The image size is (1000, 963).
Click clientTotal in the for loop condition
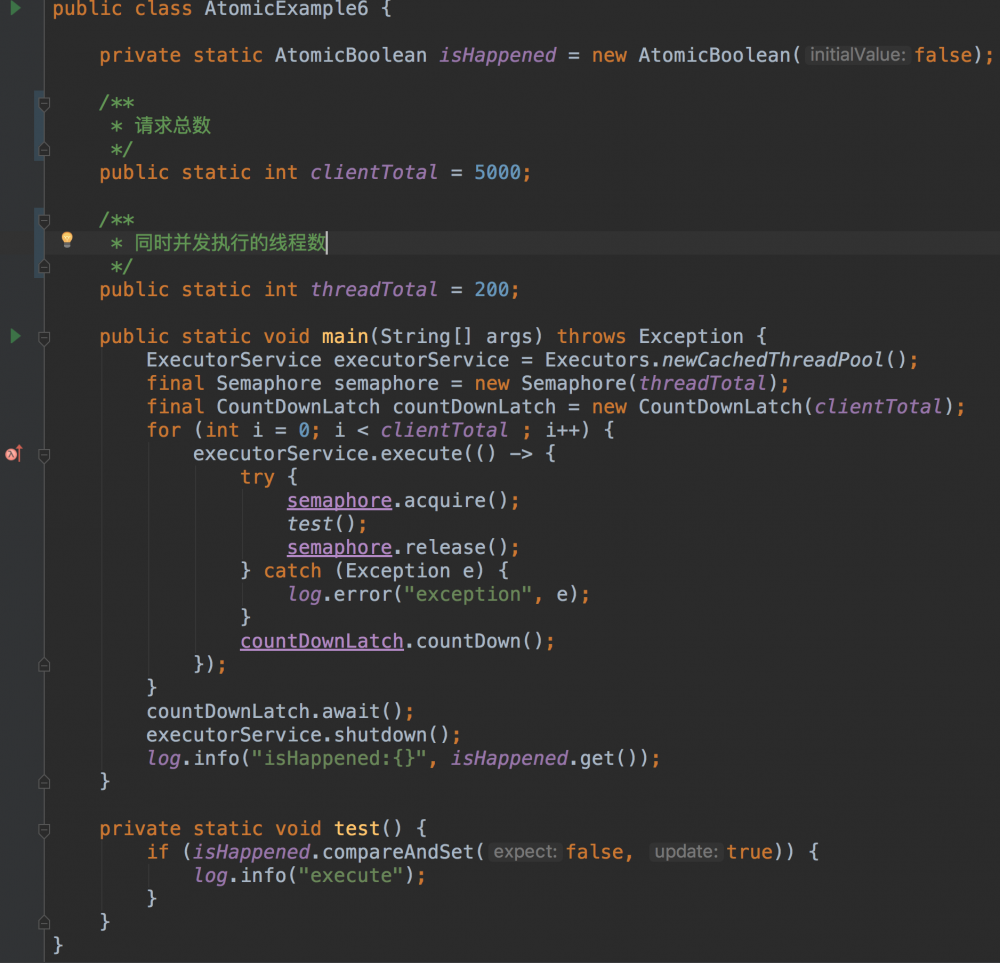445,430
